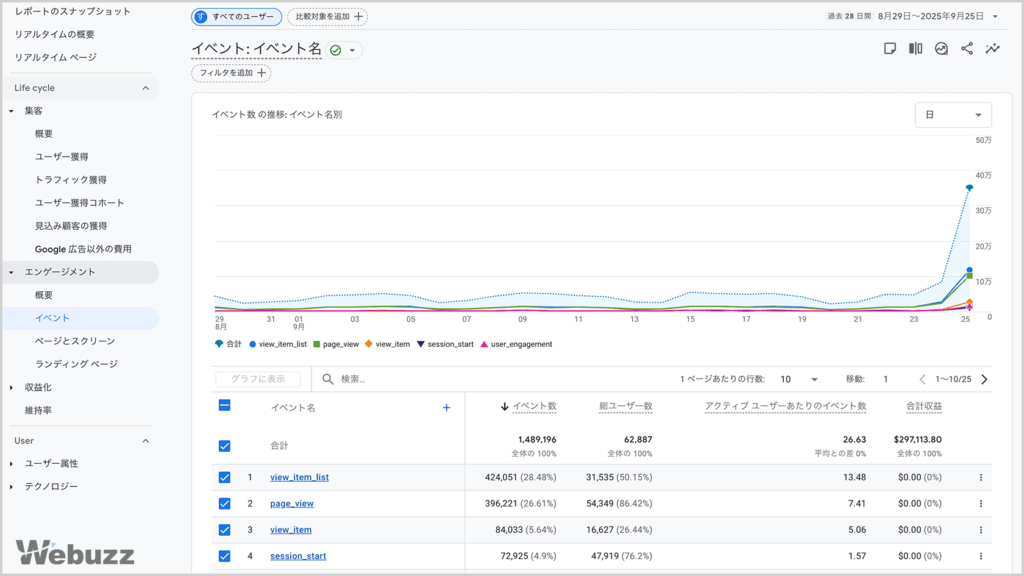Image resolution: width=1024 pixels, height=576 pixels.
Task: Open the report title dropdown arrow
Action: coord(352,50)
